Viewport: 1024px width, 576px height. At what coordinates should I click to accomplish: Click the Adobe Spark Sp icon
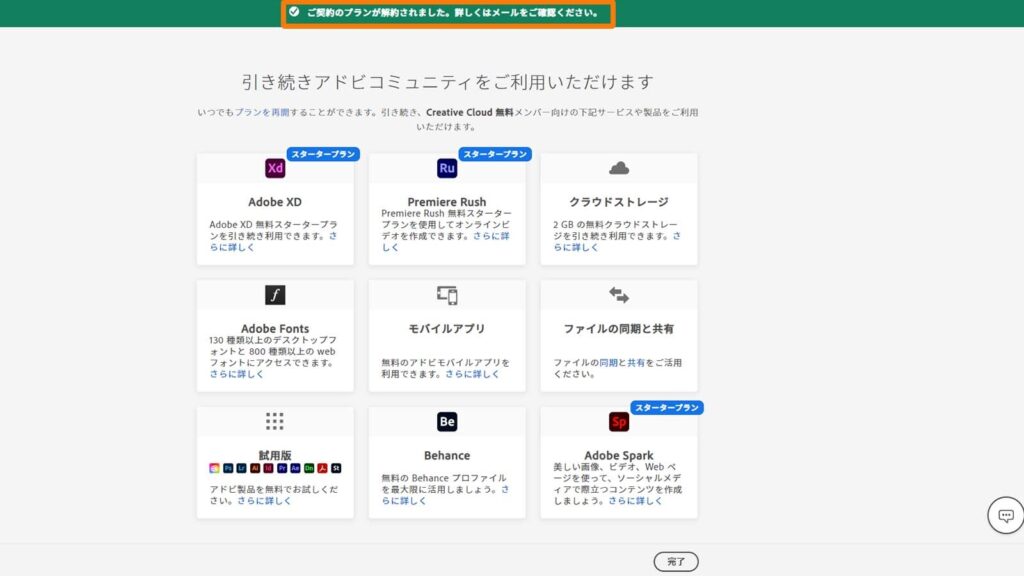(x=619, y=422)
